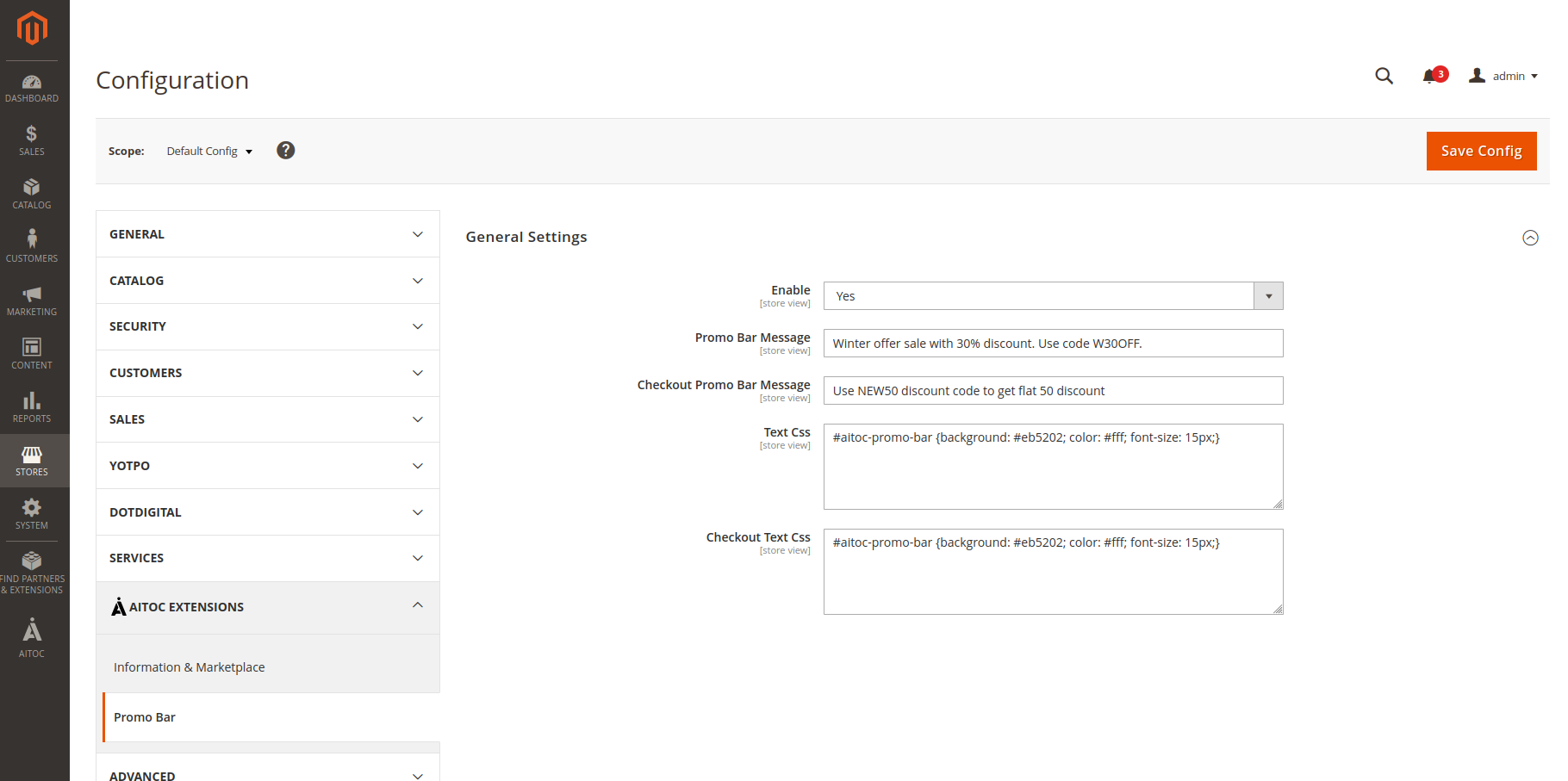Click the Magento logo icon
Viewport: 1568px width, 781px height.
[32, 28]
